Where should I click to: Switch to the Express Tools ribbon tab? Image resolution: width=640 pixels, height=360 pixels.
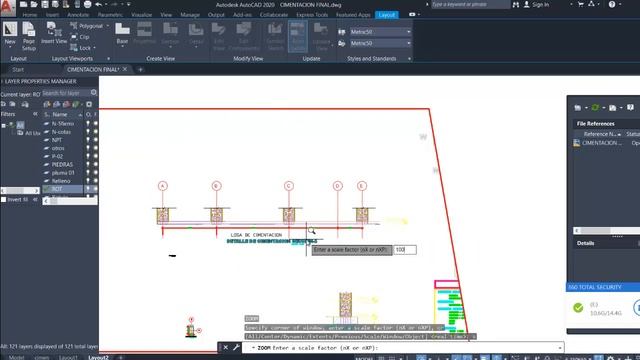coord(312,15)
